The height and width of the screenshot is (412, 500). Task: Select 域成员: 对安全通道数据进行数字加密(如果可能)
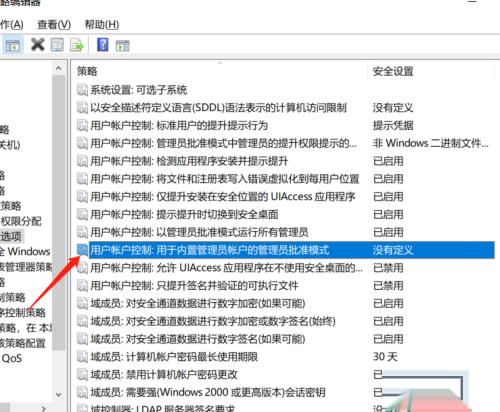pos(198,303)
